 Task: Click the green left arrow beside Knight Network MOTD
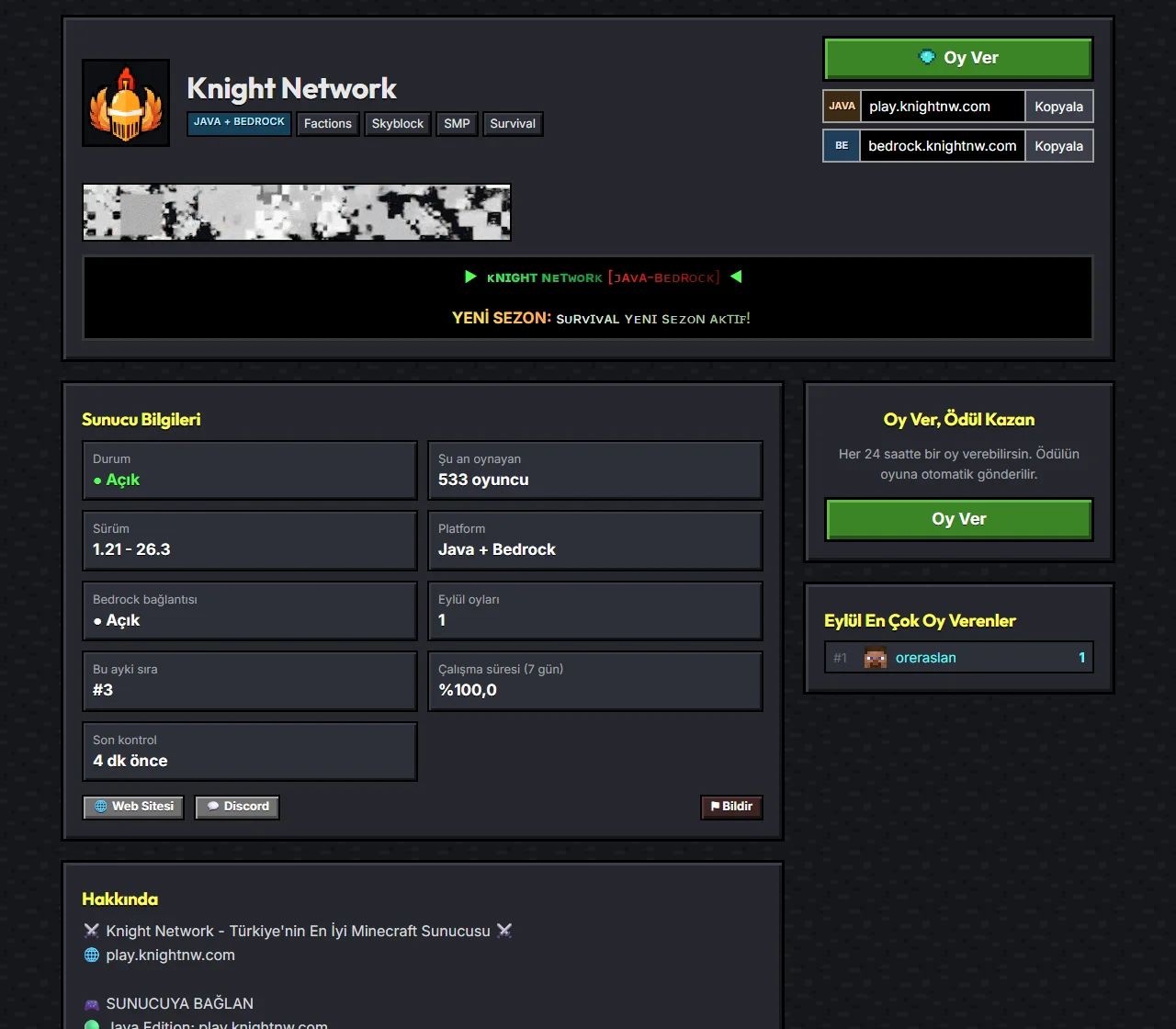click(x=470, y=277)
